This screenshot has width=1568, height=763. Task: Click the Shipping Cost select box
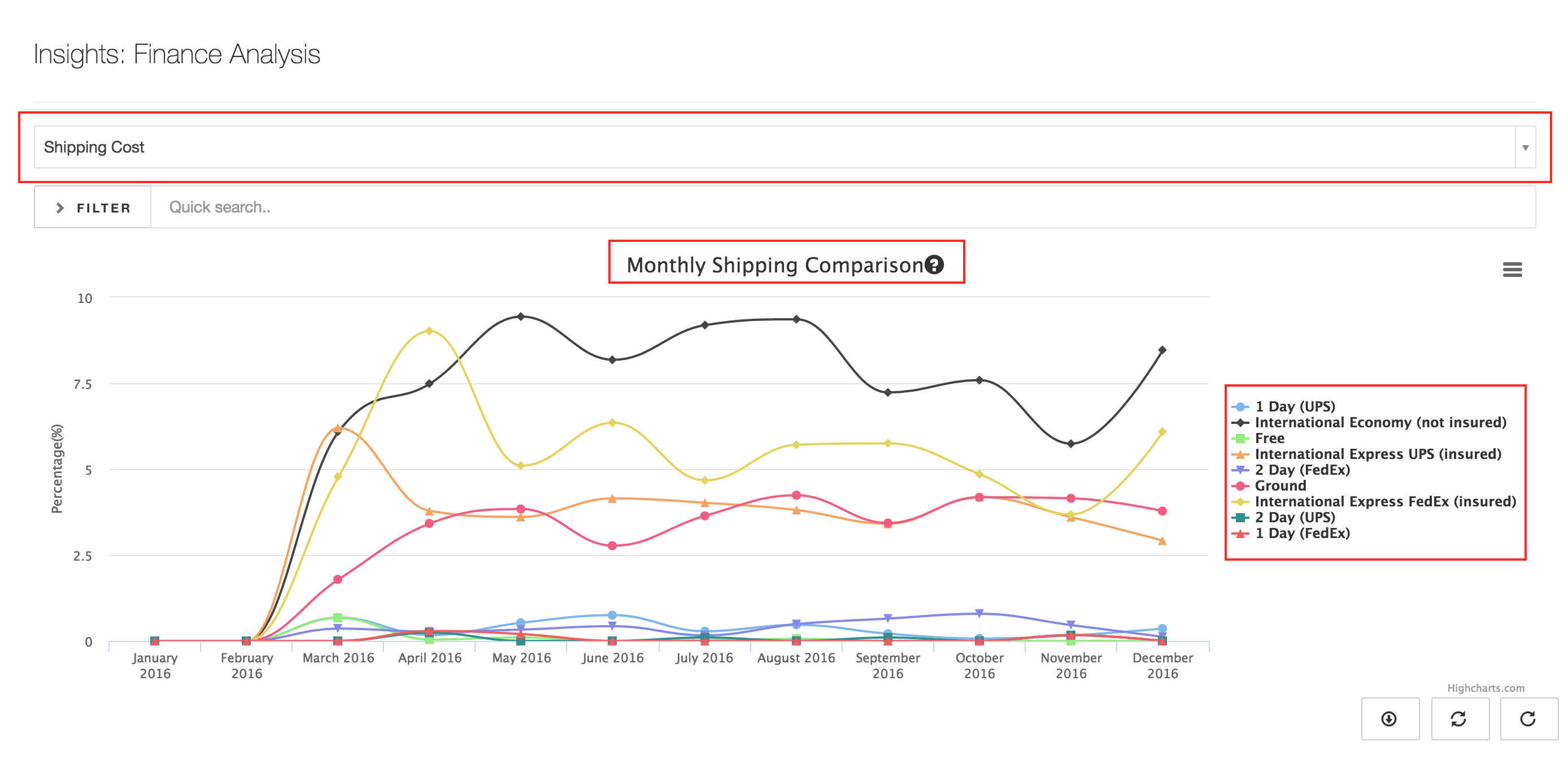click(773, 148)
